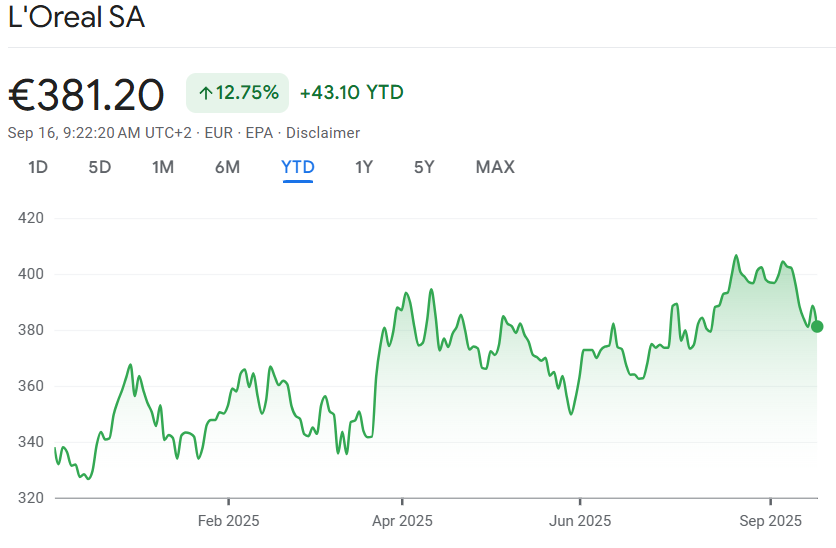
Task: Click the green current price dot on chart
Action: tap(817, 326)
